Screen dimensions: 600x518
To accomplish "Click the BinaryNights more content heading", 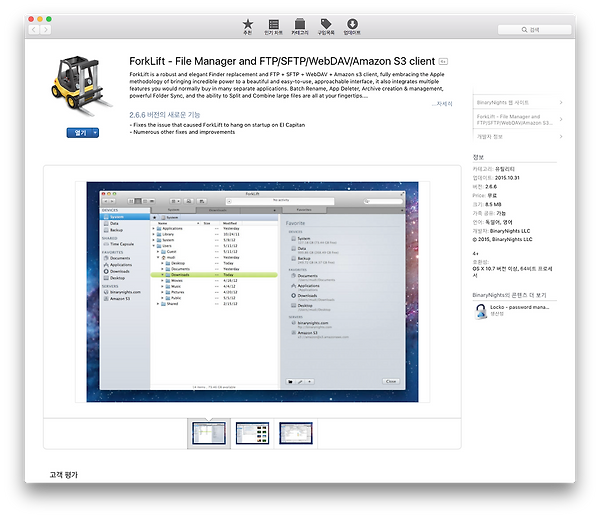I will point(509,295).
